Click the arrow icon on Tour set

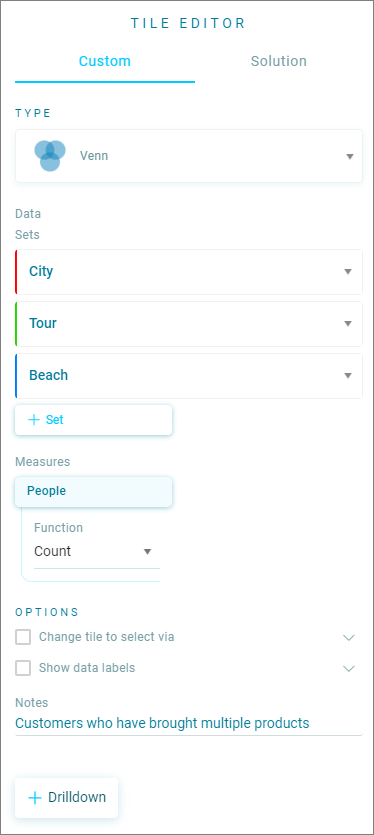(348, 324)
